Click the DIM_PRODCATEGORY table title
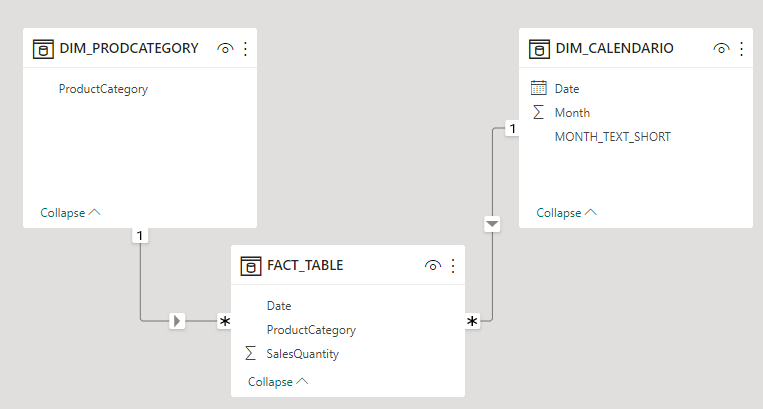The image size is (763, 409). [x=129, y=49]
